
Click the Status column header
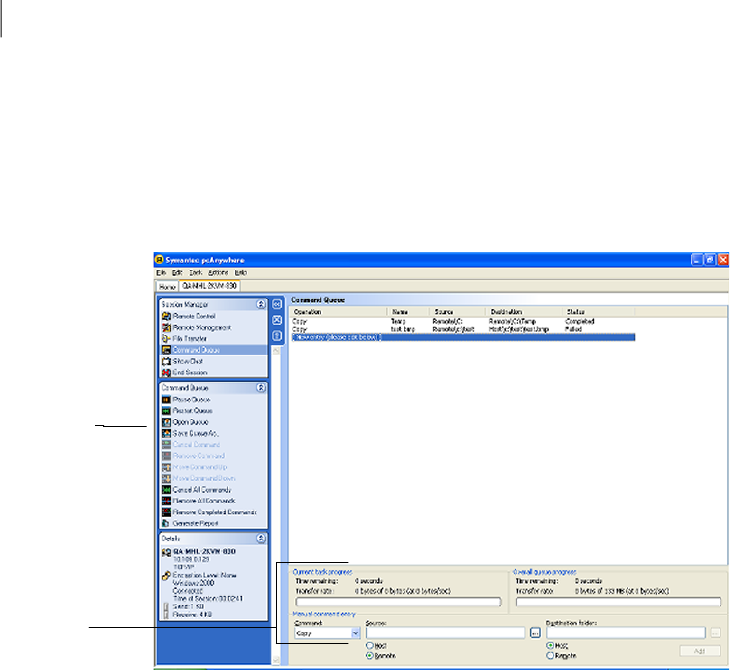[598, 312]
